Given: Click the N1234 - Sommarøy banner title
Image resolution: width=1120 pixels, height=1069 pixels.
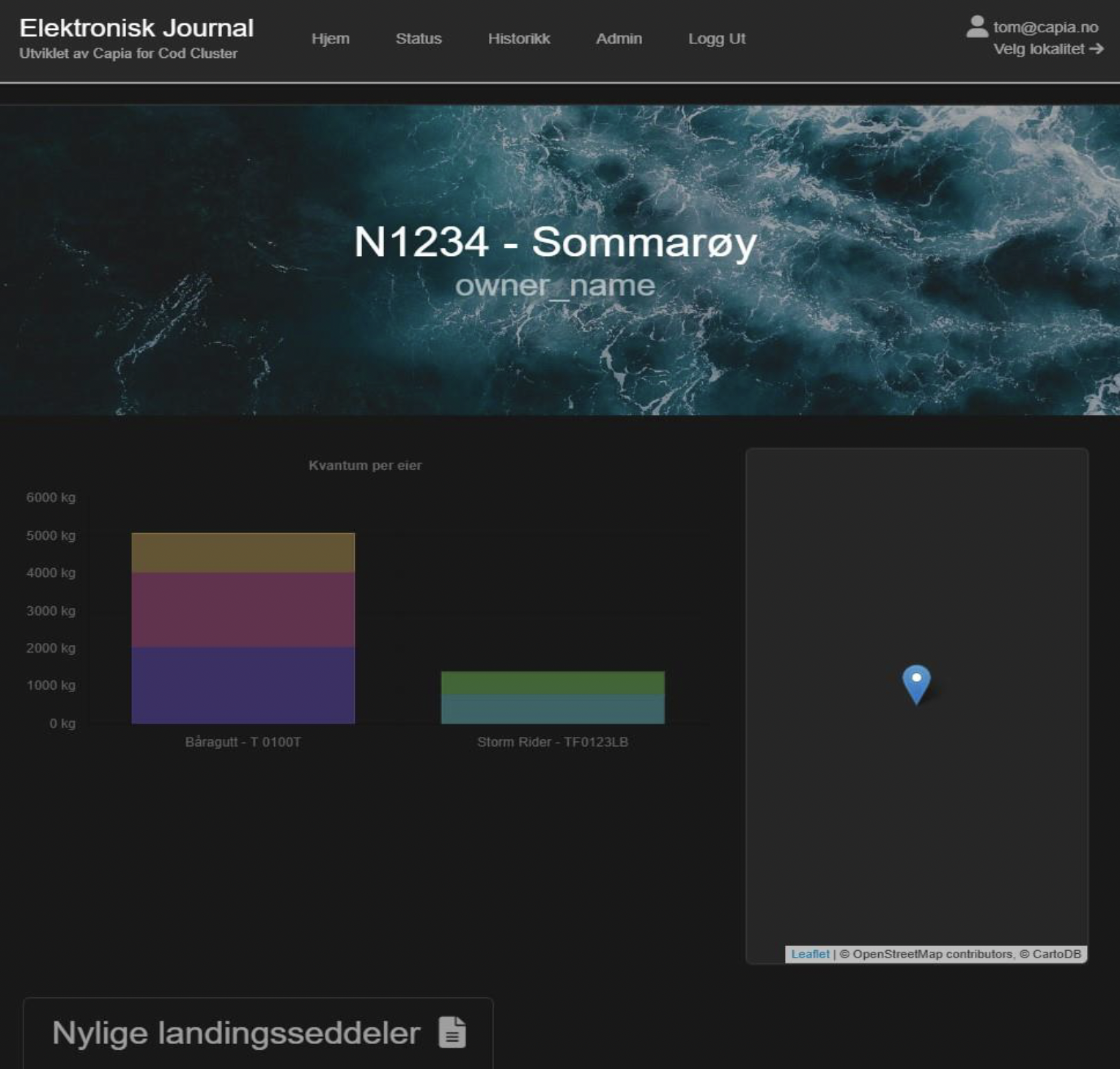Looking at the screenshot, I should pos(555,241).
